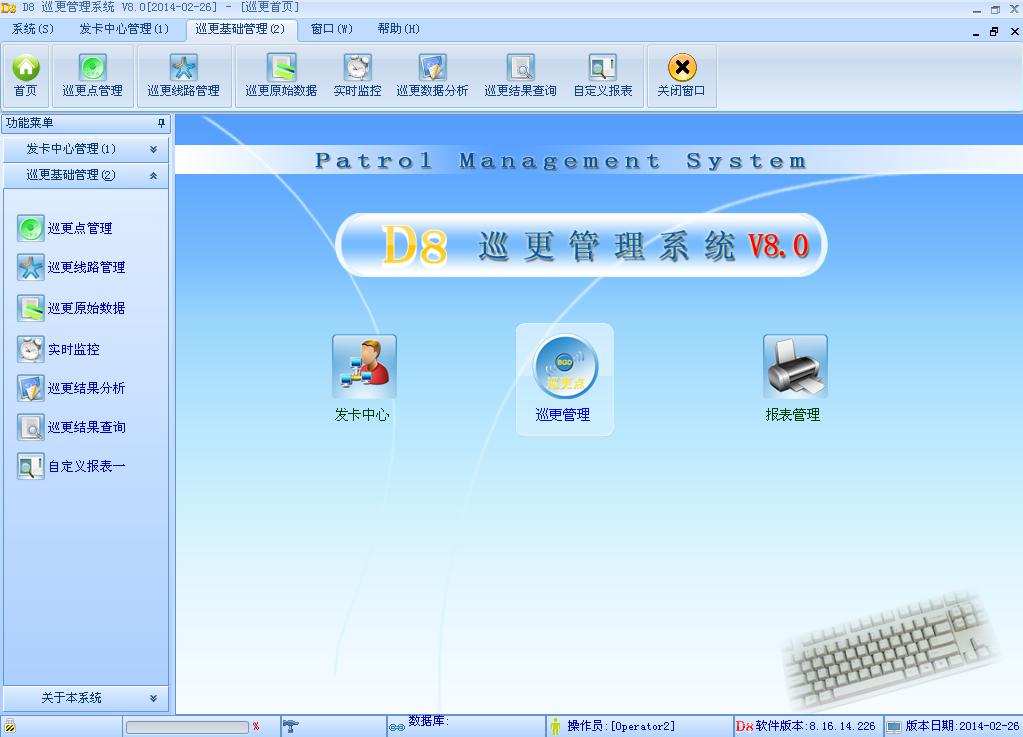Open 巡更原始数据 in the toolbar
The width and height of the screenshot is (1023, 737).
click(281, 75)
